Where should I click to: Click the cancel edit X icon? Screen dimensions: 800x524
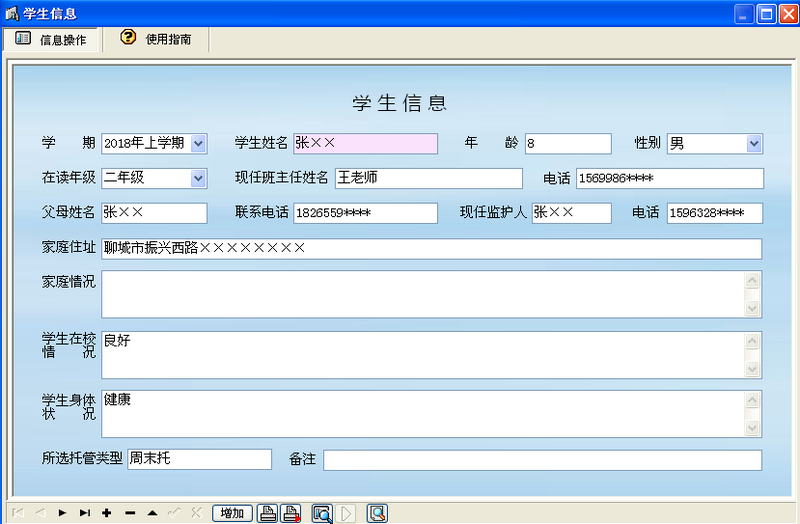tap(196, 513)
